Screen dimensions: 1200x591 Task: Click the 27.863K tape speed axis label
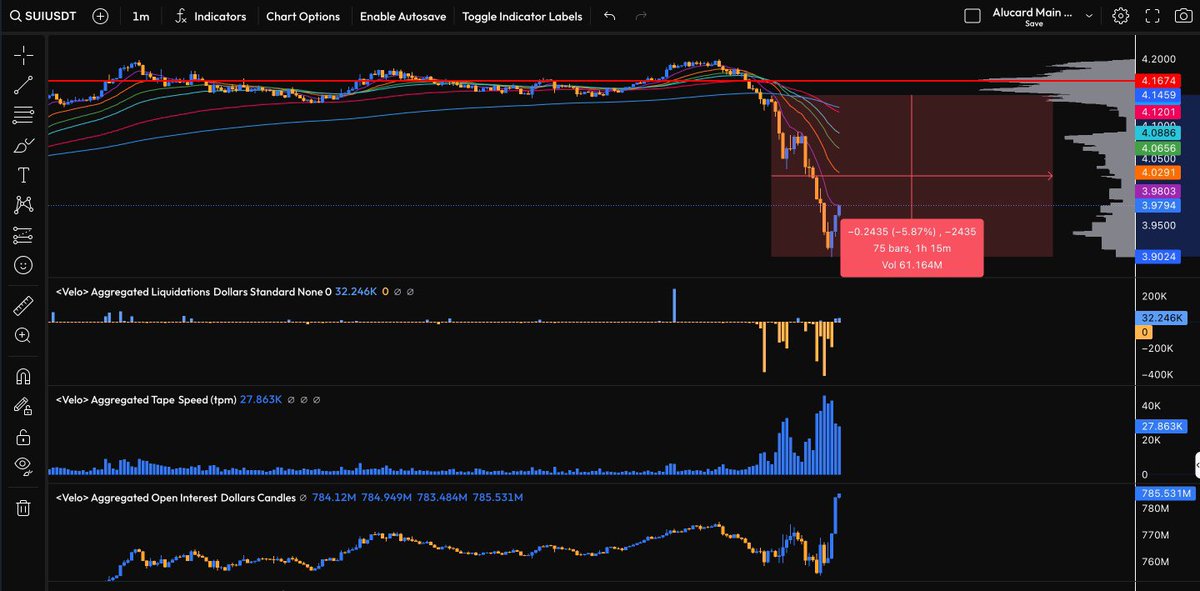(1163, 426)
